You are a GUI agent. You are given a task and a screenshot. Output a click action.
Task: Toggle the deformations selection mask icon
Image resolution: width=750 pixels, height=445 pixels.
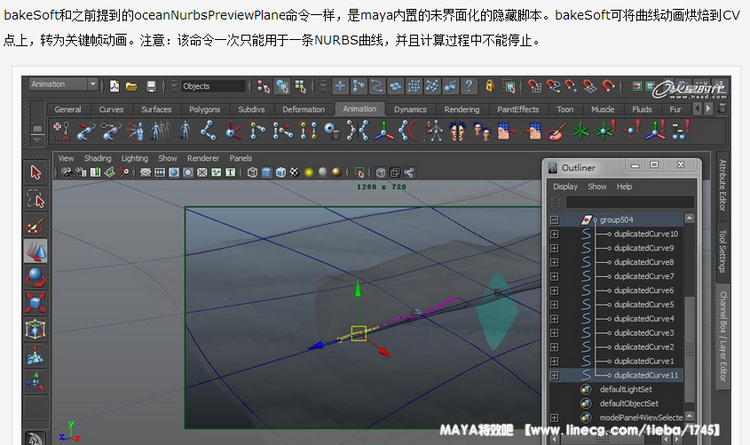pyautogui.click(x=414, y=86)
